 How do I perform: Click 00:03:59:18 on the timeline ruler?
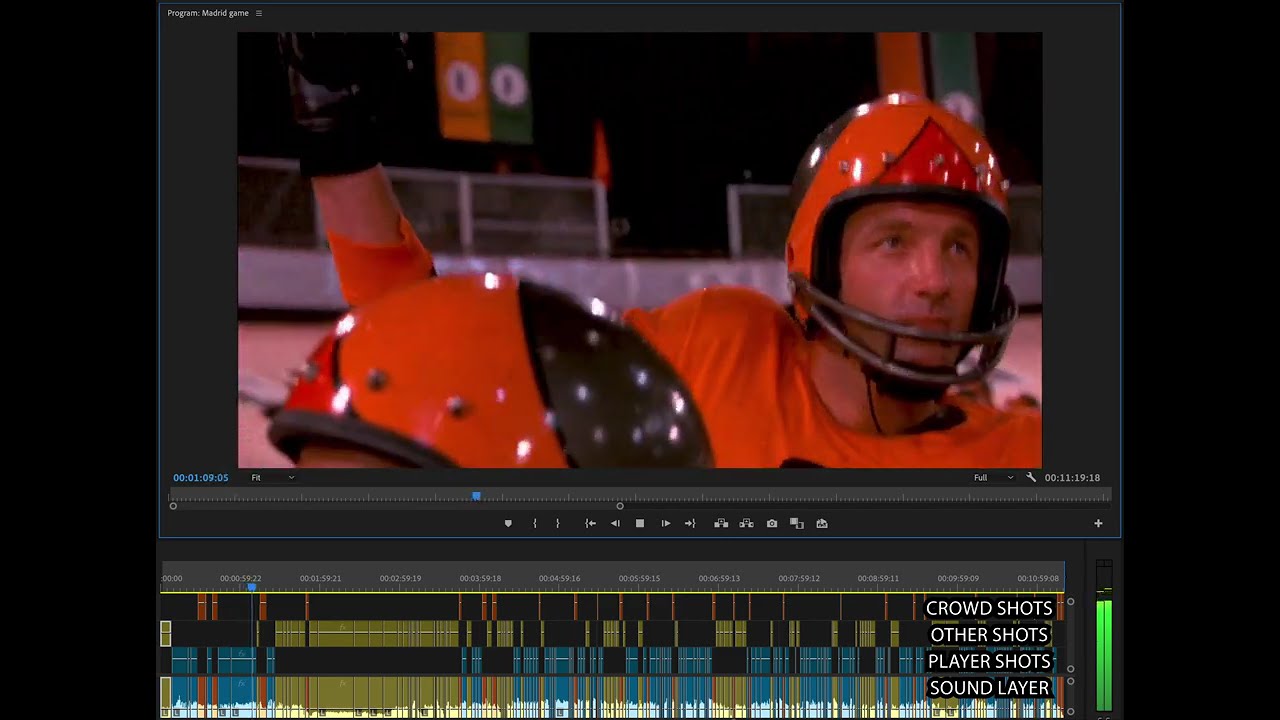[480, 578]
